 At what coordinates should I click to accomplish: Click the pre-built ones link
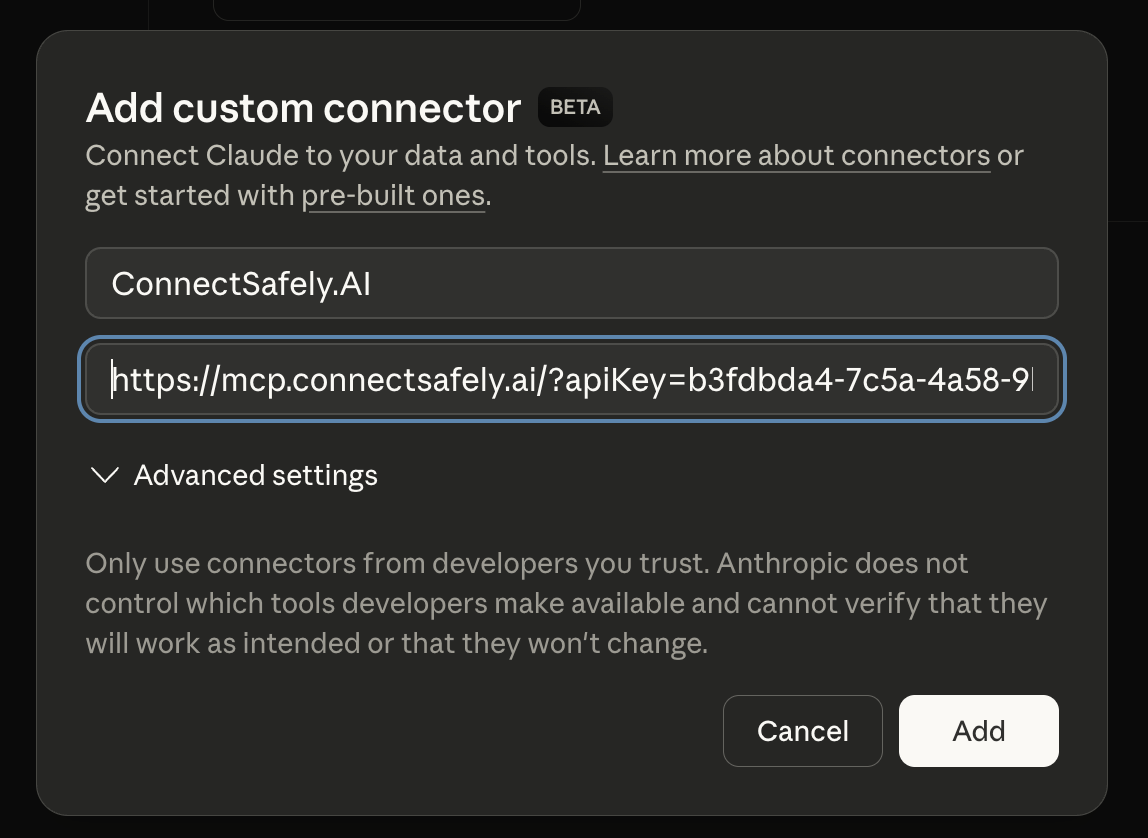point(394,195)
